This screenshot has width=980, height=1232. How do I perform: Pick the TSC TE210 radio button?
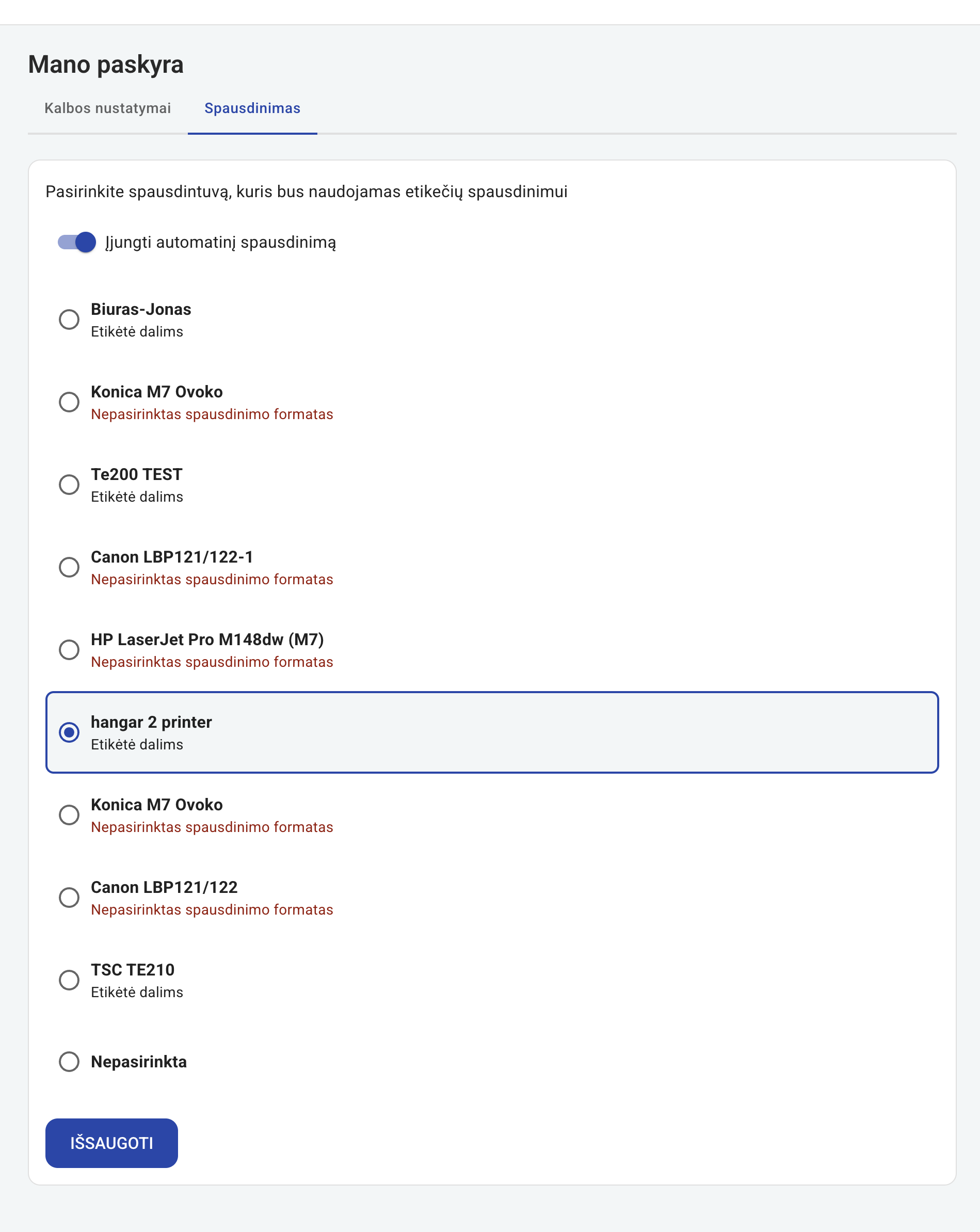(69, 980)
